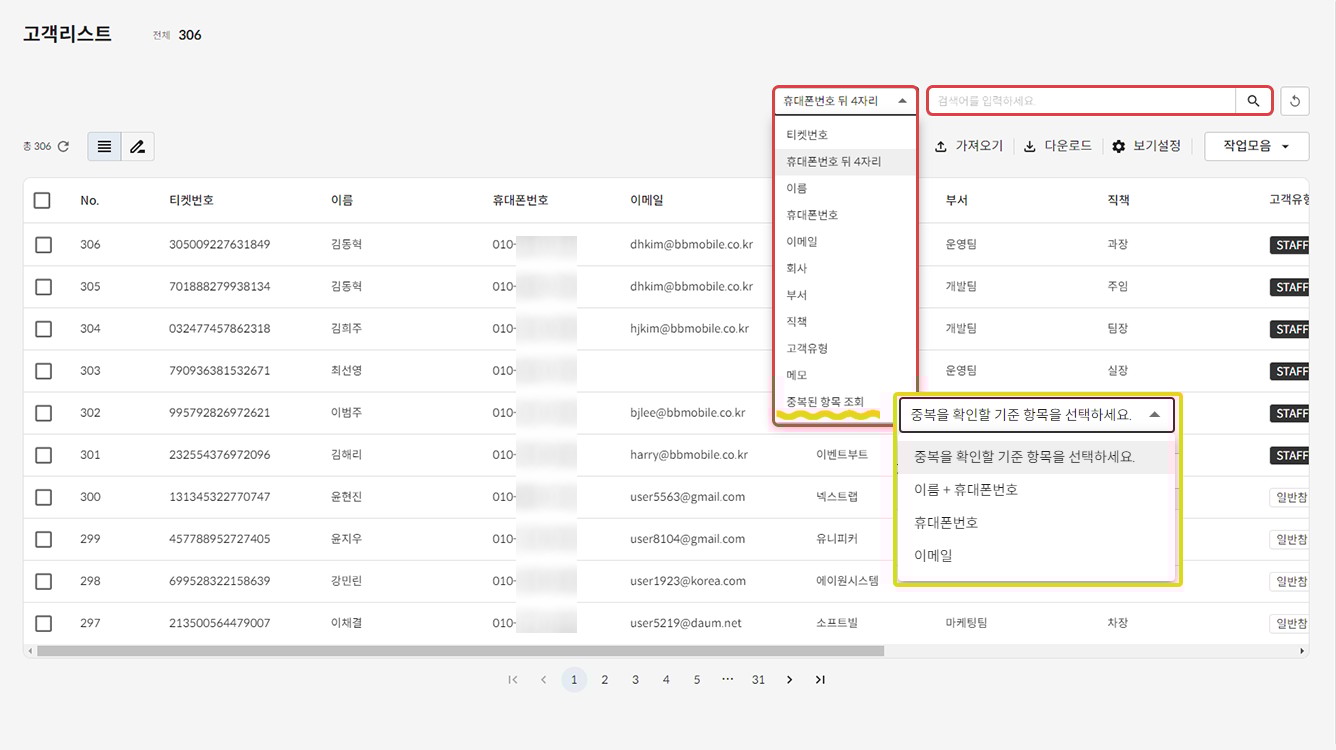1336x750 pixels.
Task: Tick the select-all header checkbox
Action: pos(42,200)
